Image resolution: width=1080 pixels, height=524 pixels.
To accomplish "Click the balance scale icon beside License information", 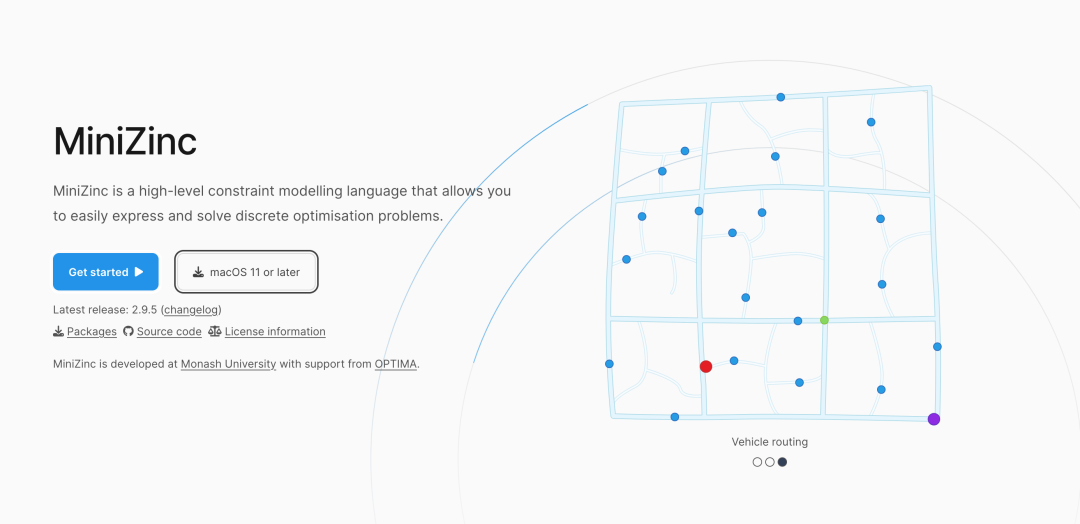I will 215,332.
